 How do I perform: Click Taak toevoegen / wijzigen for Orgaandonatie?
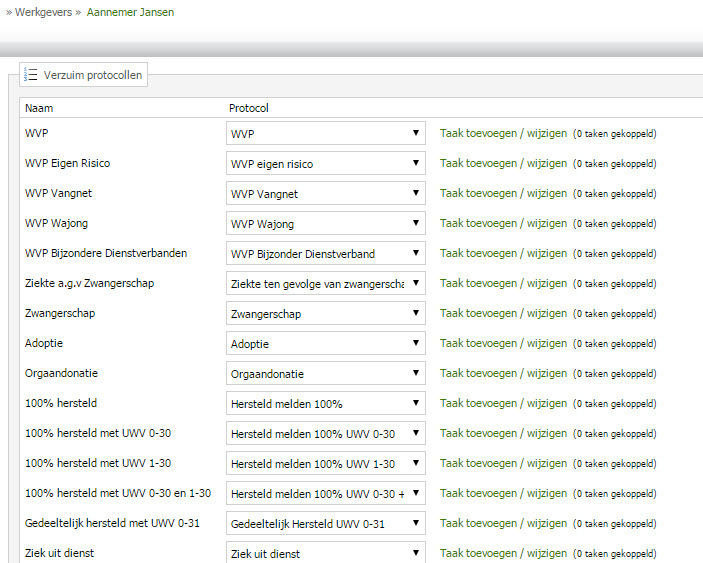[503, 373]
